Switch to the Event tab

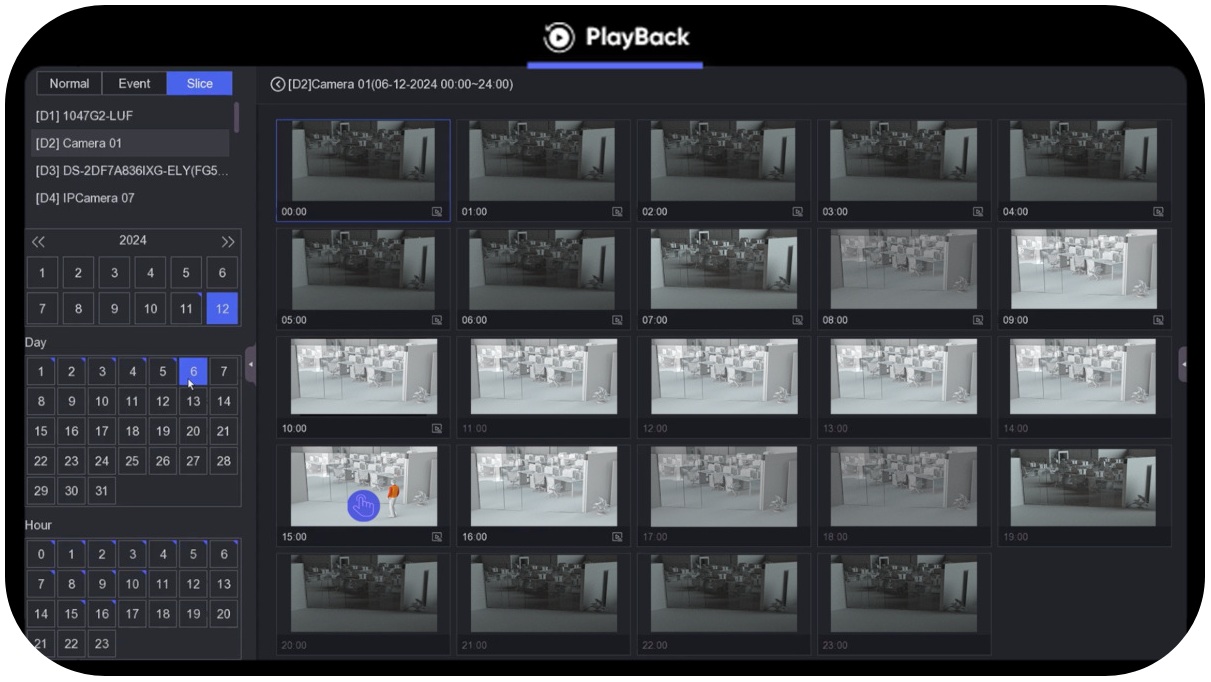133,83
